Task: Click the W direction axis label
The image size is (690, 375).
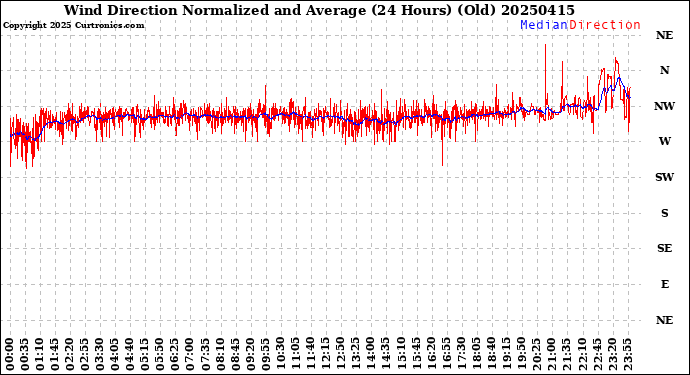Action: pyautogui.click(x=664, y=141)
